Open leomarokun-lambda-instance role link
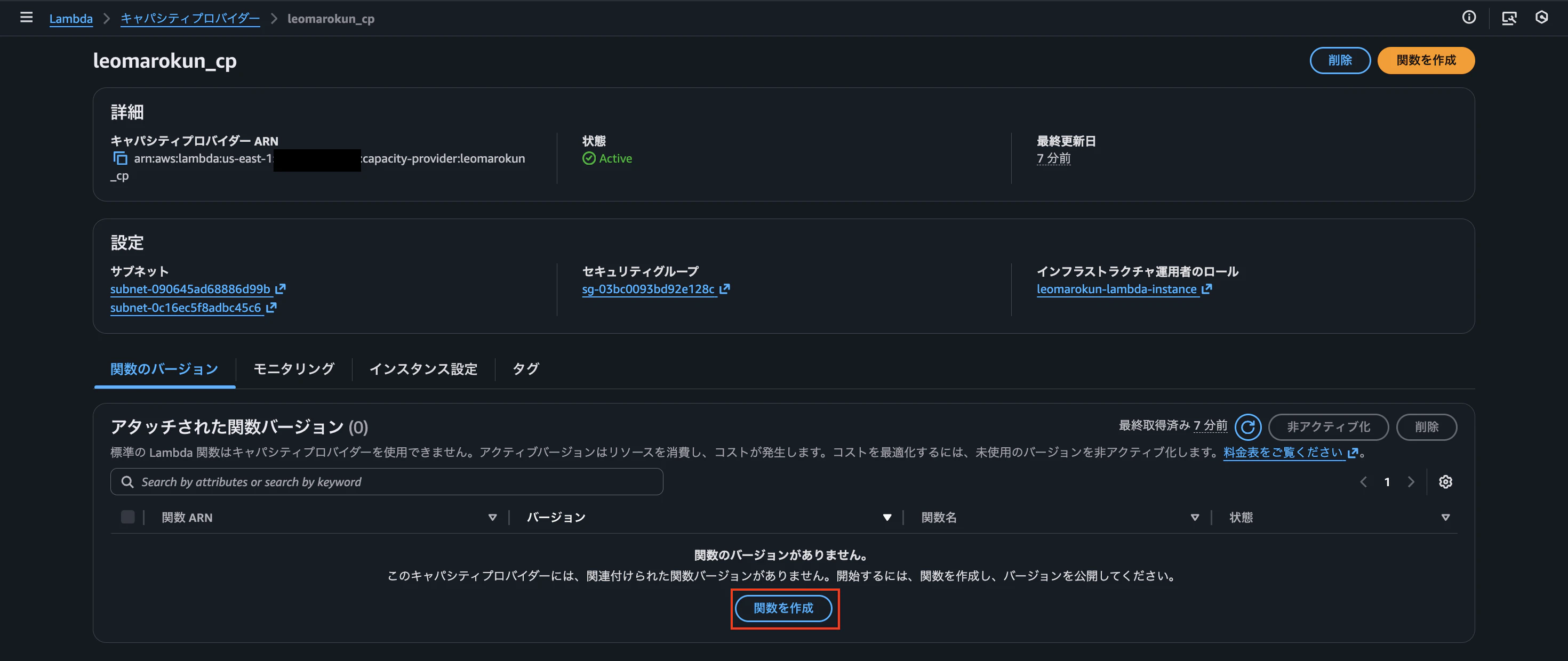The image size is (1568, 661). (1124, 289)
